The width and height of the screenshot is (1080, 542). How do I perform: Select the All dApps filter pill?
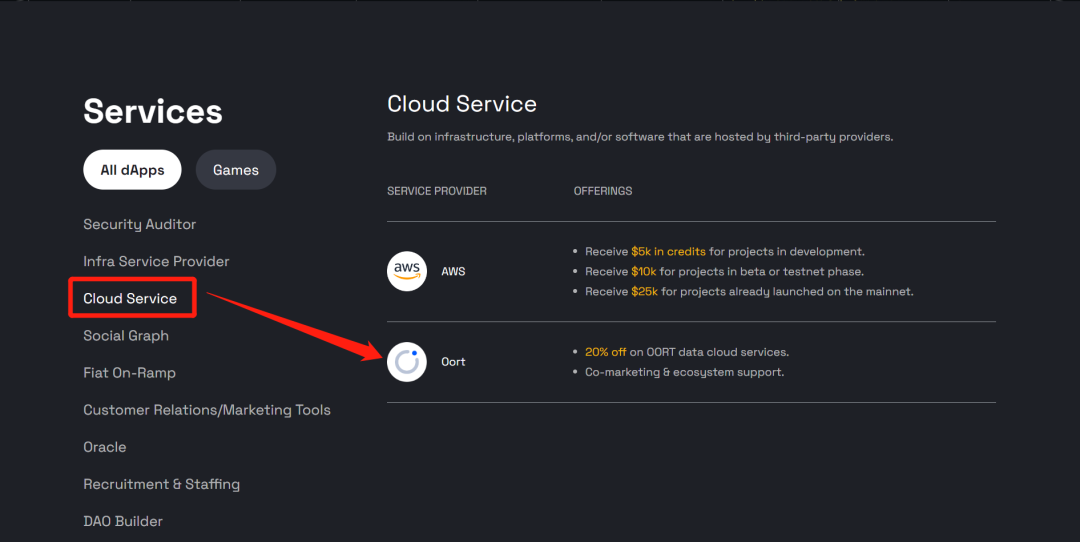[x=132, y=170]
